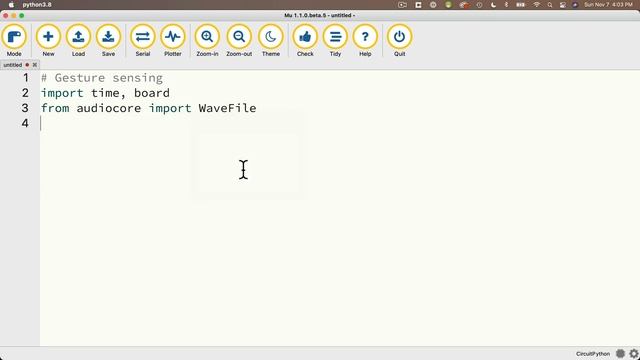Viewport: 640px width, 360px height.
Task: Open Spotlight search in menu bar
Action: pos(550,5)
